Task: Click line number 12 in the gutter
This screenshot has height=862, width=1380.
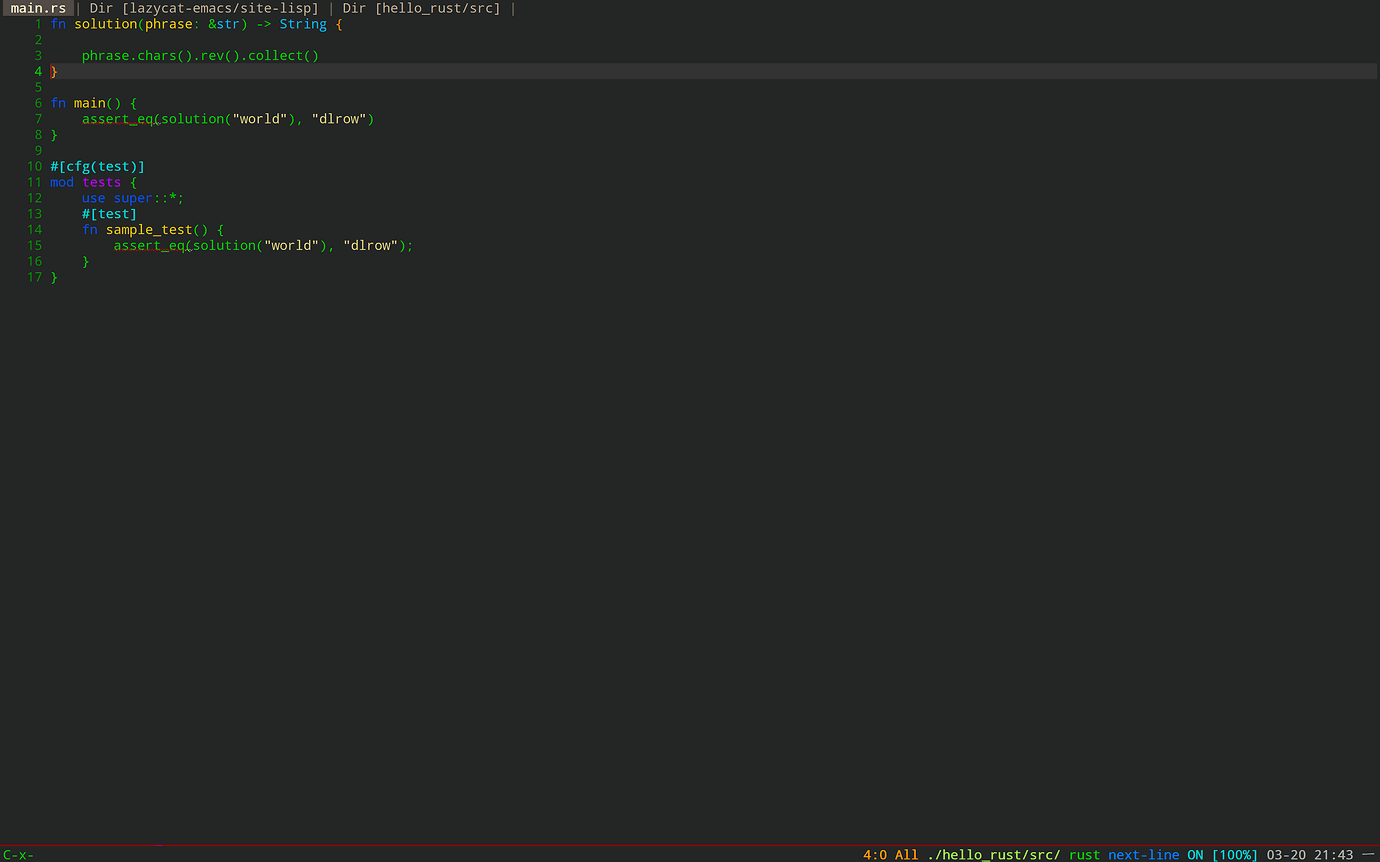Action: pyautogui.click(x=34, y=198)
